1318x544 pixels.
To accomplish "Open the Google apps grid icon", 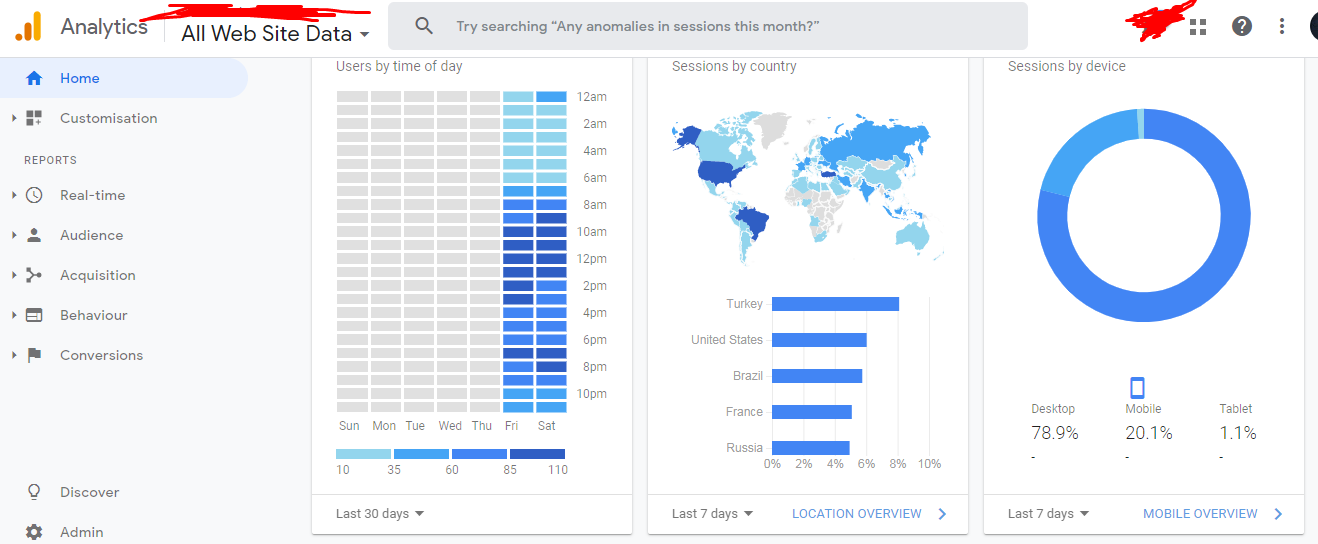I will (1198, 26).
